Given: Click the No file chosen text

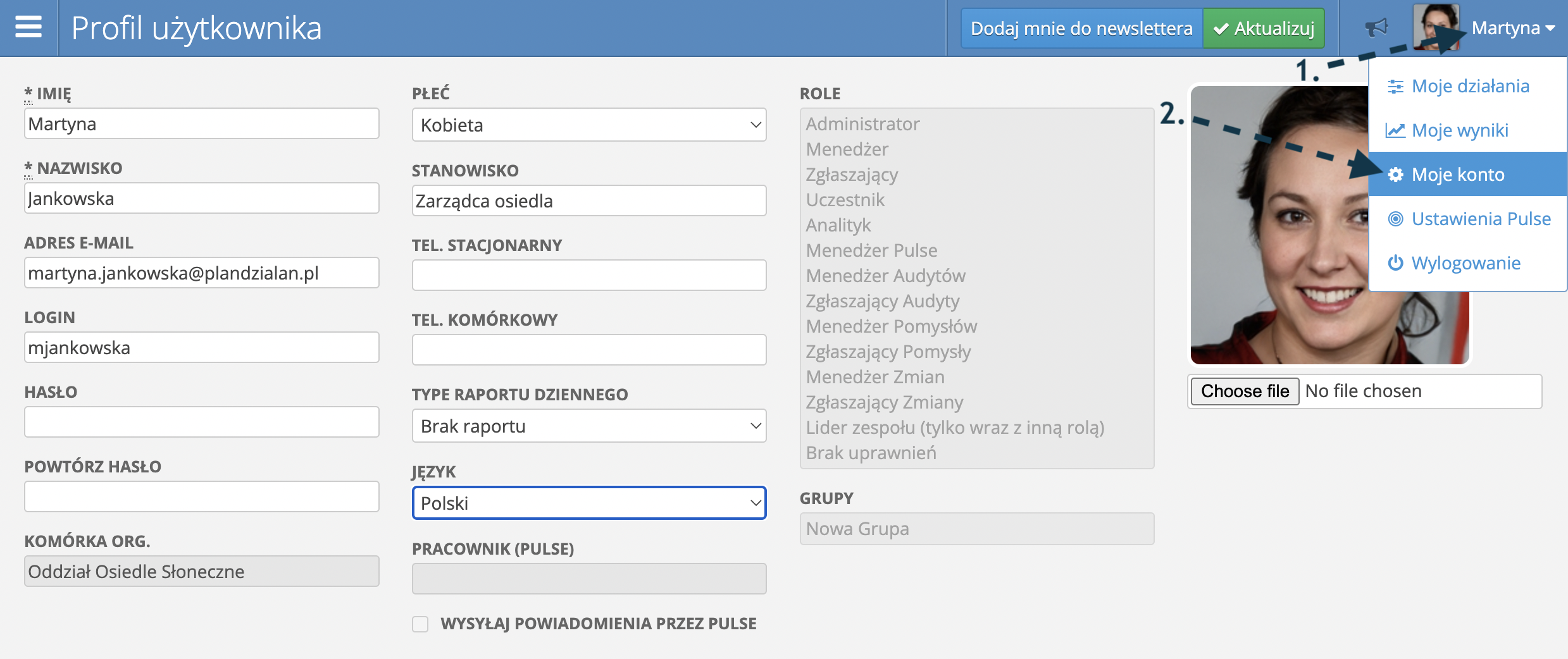Looking at the screenshot, I should (x=1363, y=391).
